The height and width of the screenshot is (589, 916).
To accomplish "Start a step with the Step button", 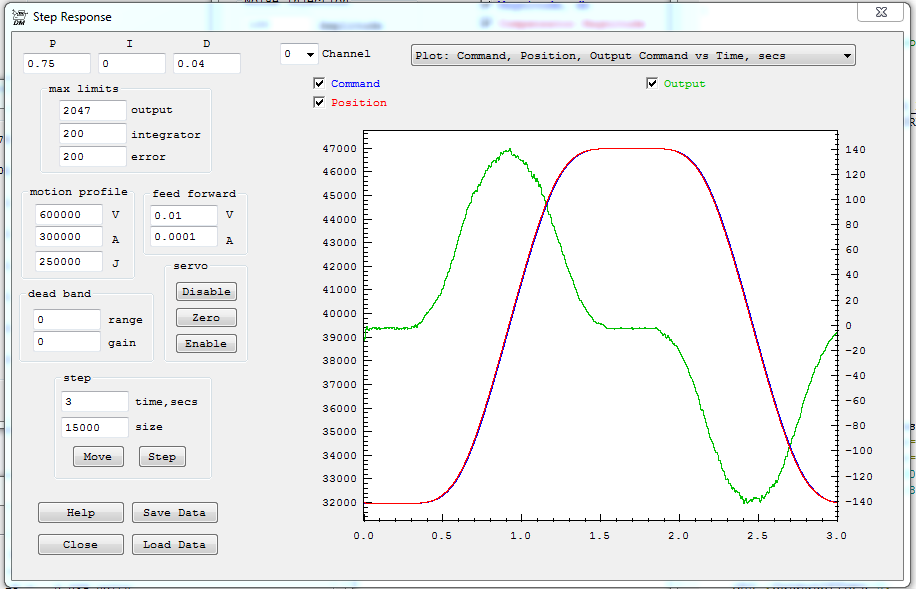I will (162, 457).
